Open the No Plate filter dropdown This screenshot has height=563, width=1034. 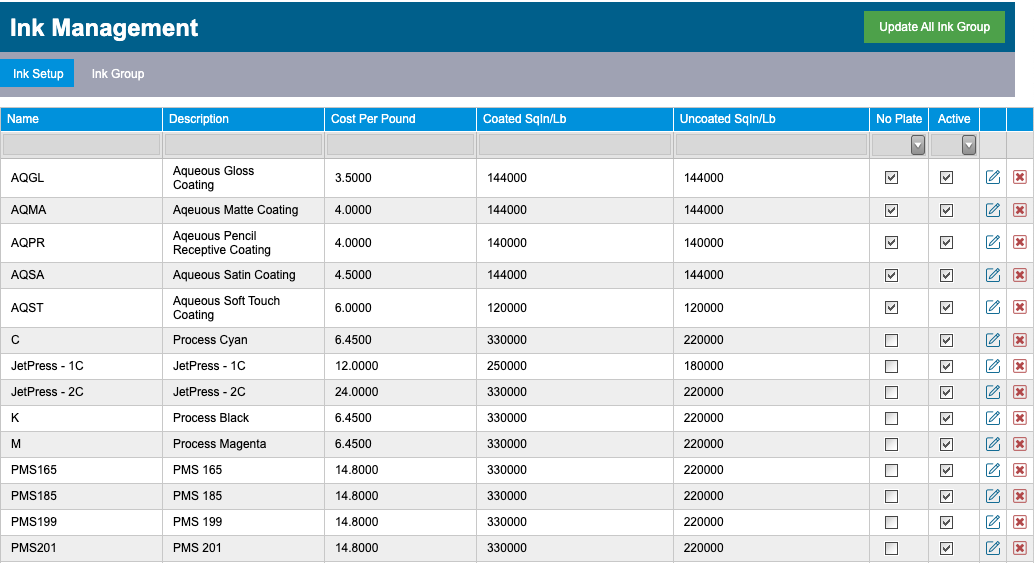pyautogui.click(x=917, y=145)
